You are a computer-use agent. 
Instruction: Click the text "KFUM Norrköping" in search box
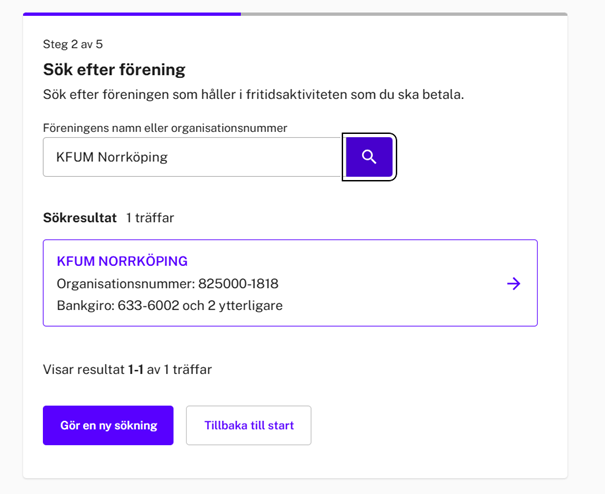pyautogui.click(x=112, y=157)
